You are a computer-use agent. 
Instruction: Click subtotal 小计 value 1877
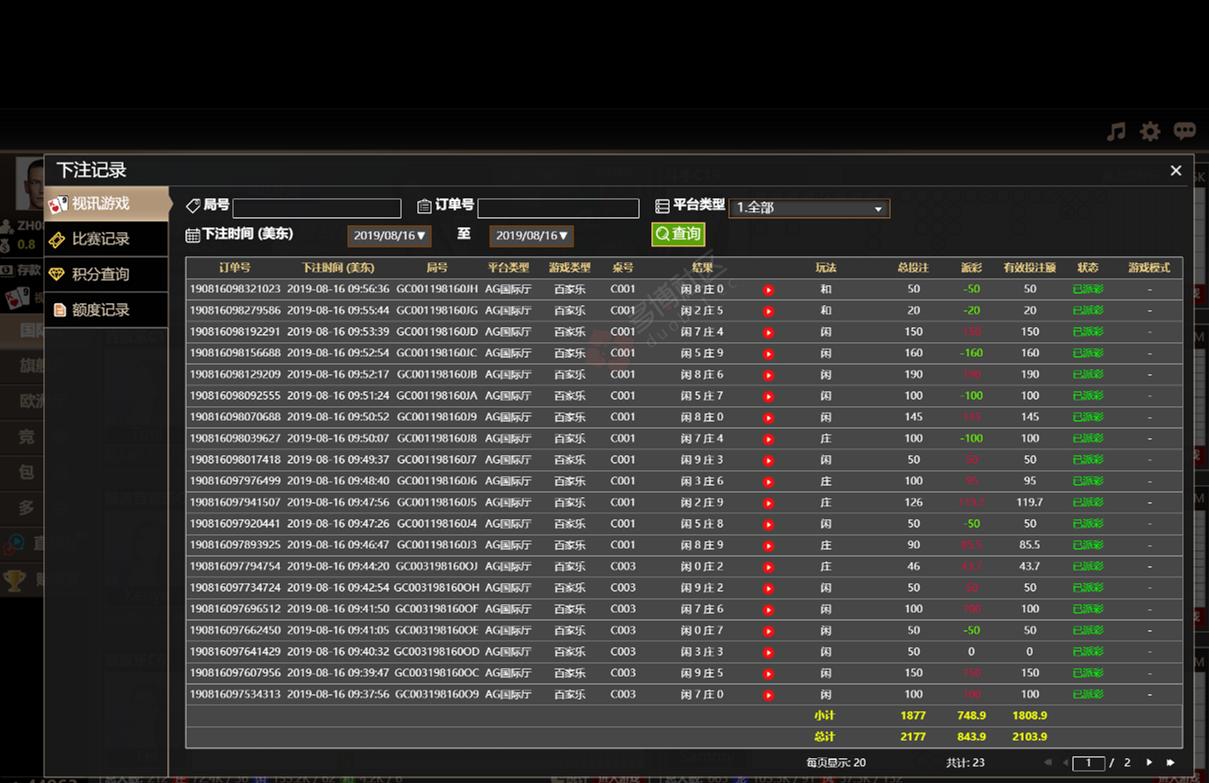tap(913, 716)
